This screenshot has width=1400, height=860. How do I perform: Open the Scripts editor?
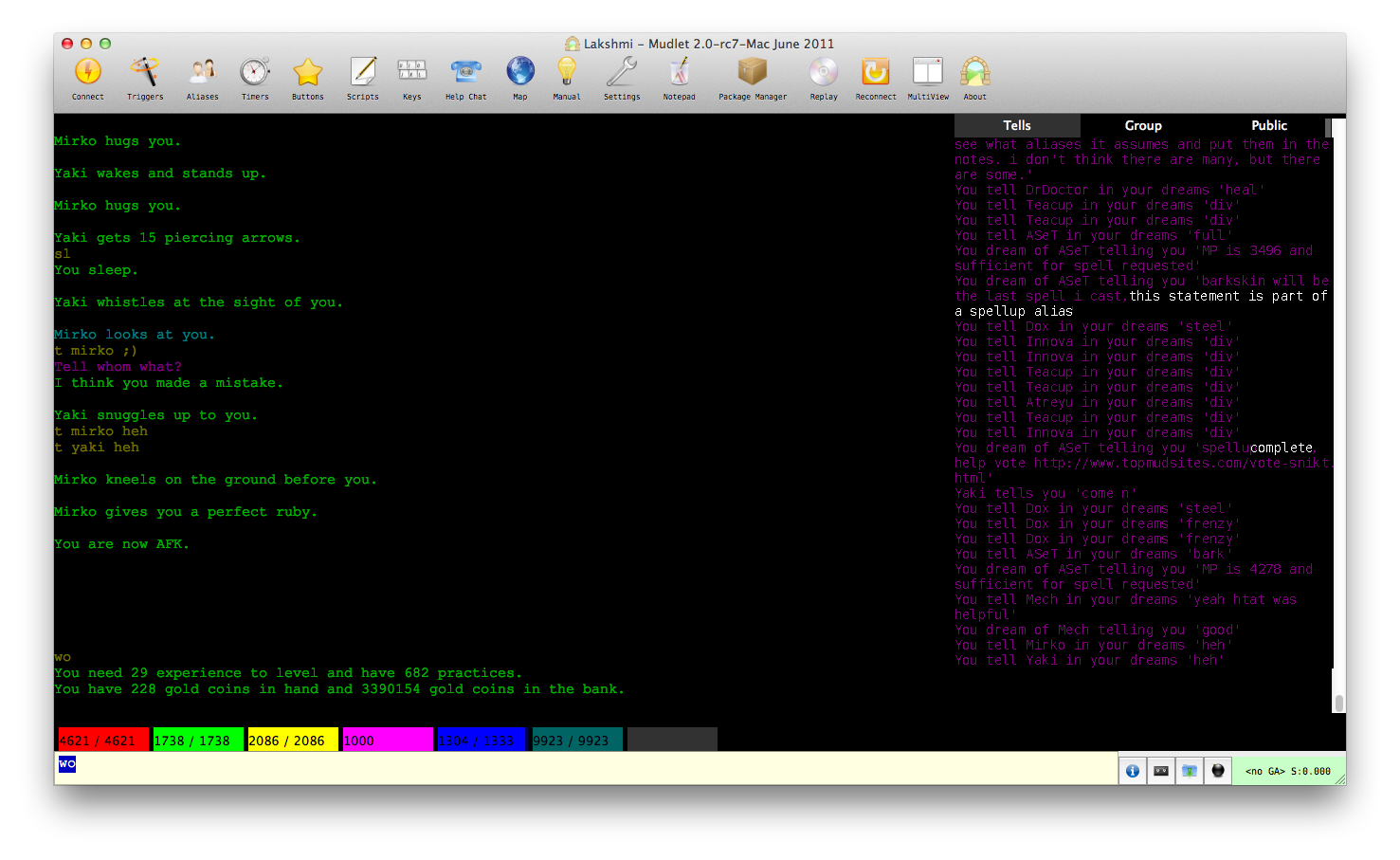362,73
